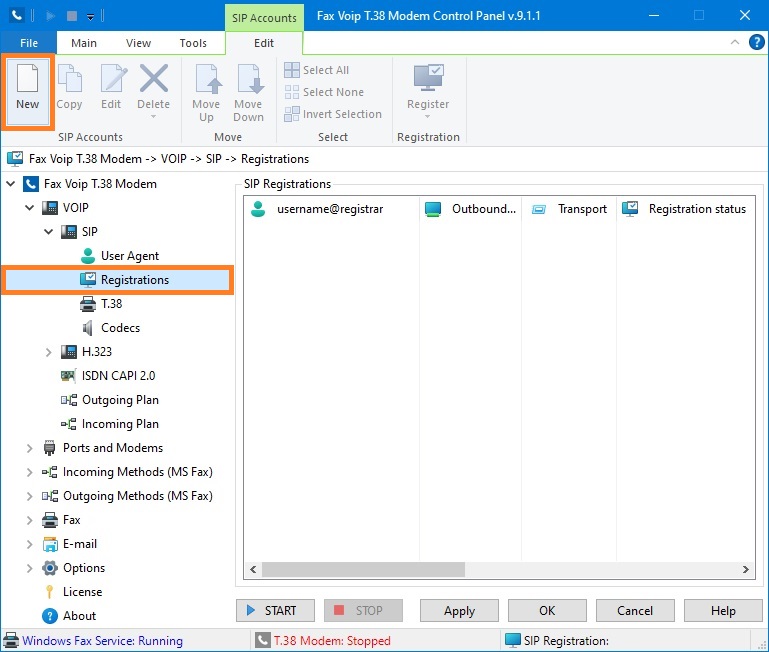This screenshot has height=652, width=769.
Task: Expand the Fax tree node
Action: point(29,520)
